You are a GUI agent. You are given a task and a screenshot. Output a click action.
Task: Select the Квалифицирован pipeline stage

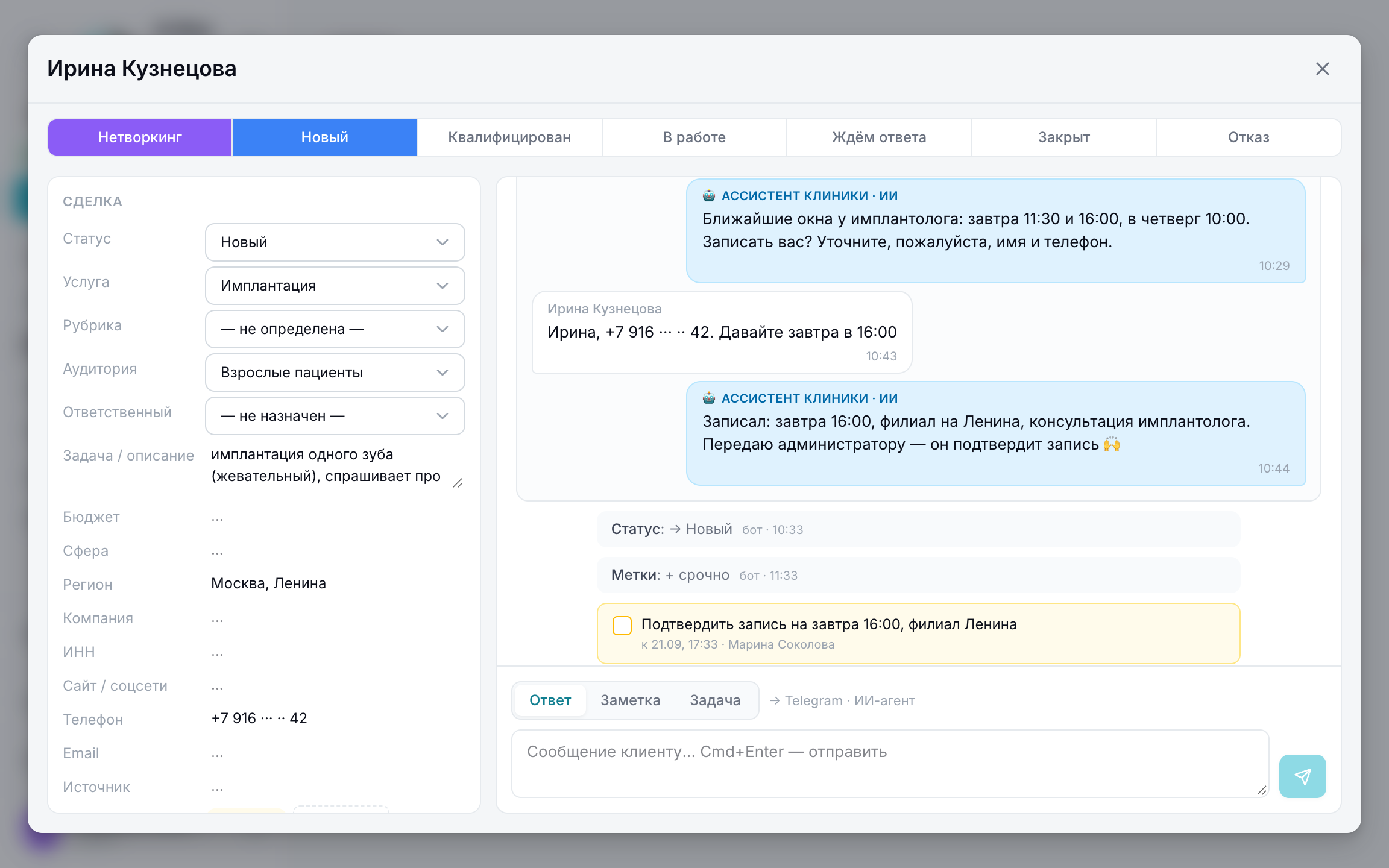click(x=509, y=137)
